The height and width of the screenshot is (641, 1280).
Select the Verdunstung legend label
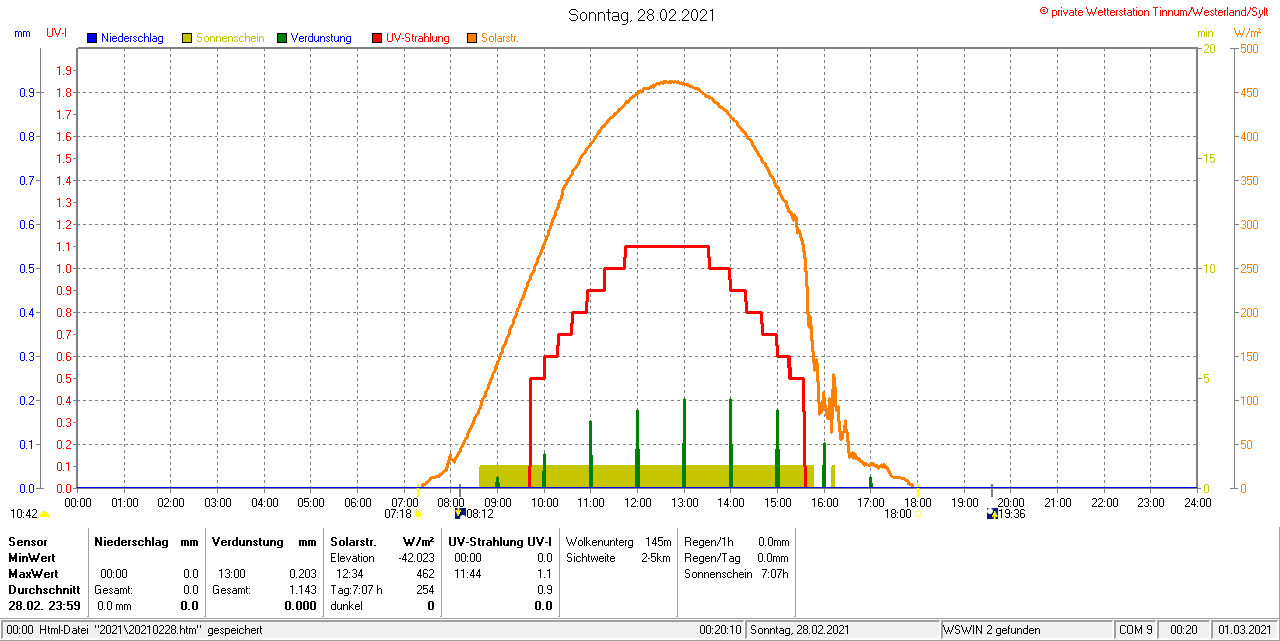click(x=321, y=38)
